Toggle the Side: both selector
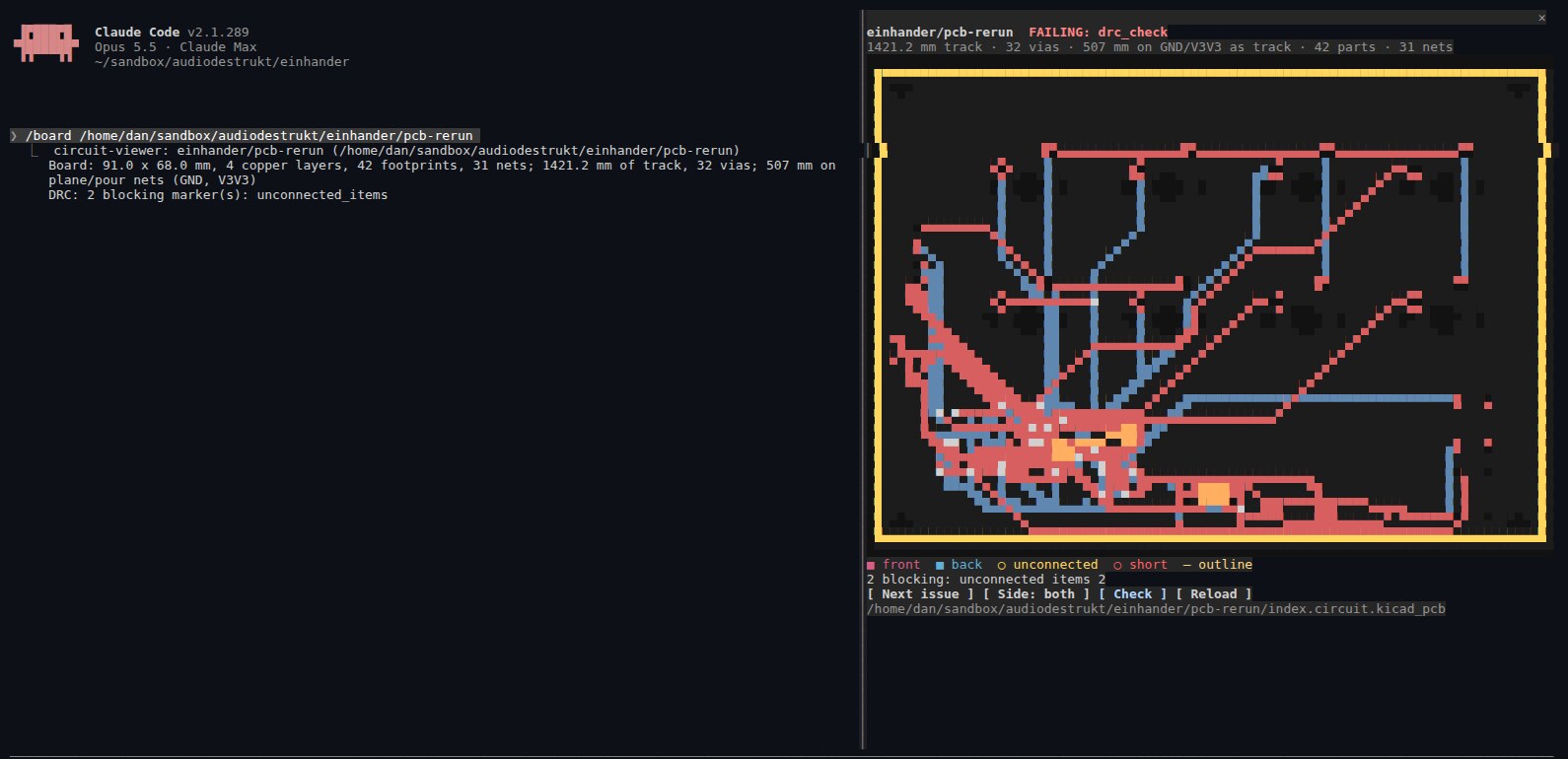1568x759 pixels. click(x=1036, y=594)
